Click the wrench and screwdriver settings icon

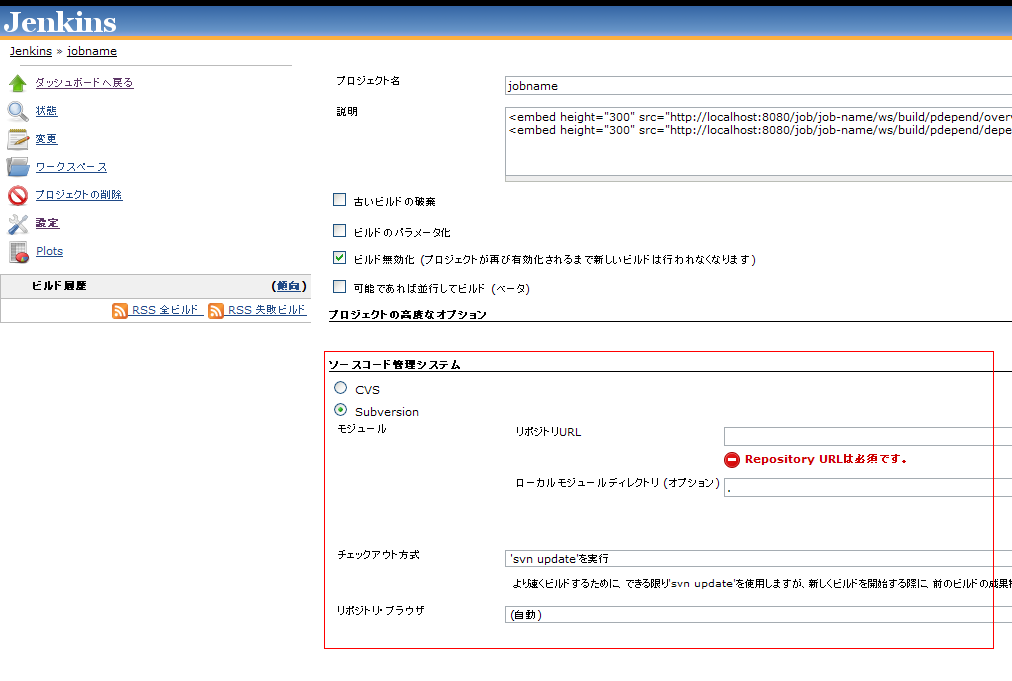[x=18, y=223]
